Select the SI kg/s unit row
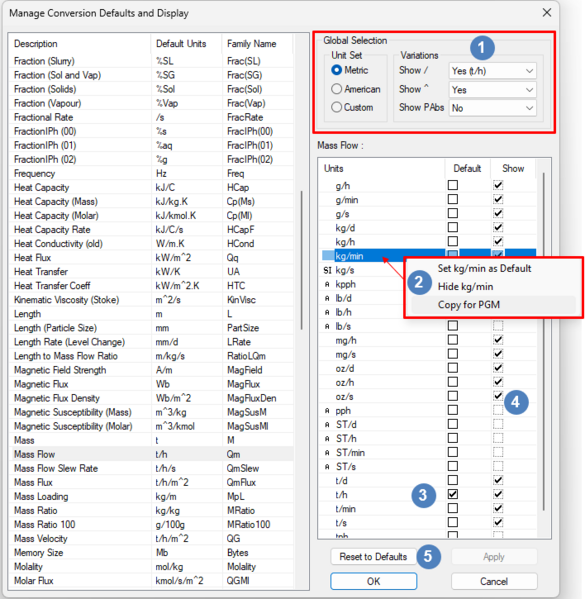The height and width of the screenshot is (599, 585). click(363, 270)
